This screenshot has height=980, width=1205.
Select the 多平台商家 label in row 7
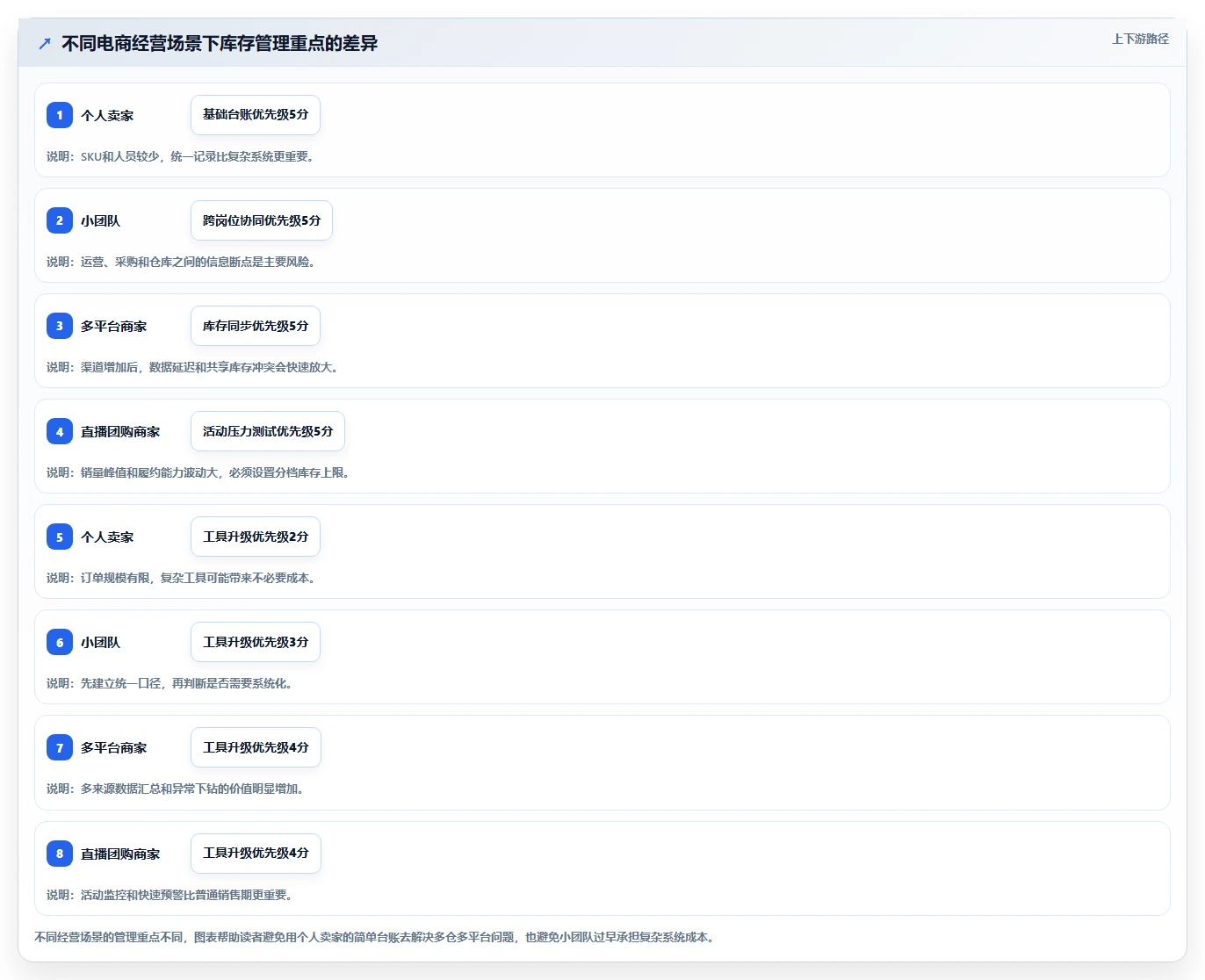pos(114,748)
